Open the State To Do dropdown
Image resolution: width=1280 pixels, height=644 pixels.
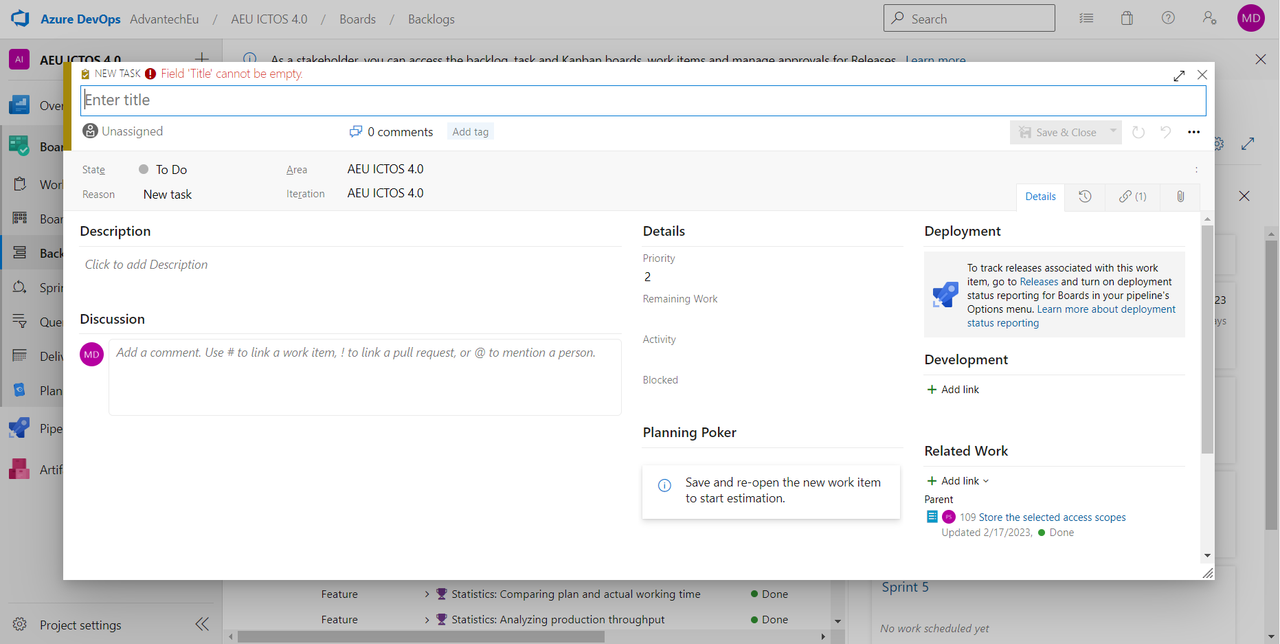(x=171, y=170)
